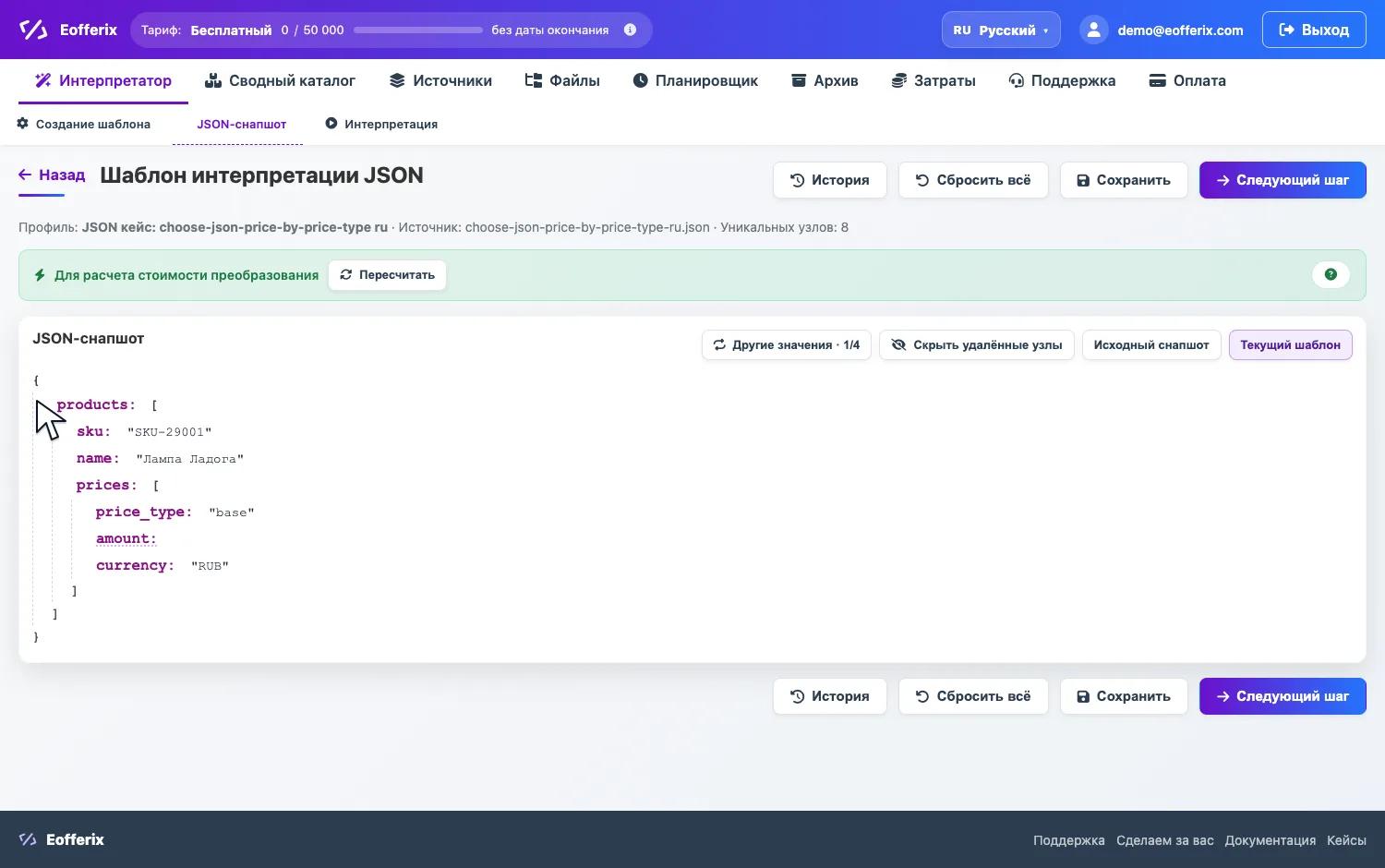1385x868 pixels.
Task: Open the Планировщик tab
Action: point(695,80)
